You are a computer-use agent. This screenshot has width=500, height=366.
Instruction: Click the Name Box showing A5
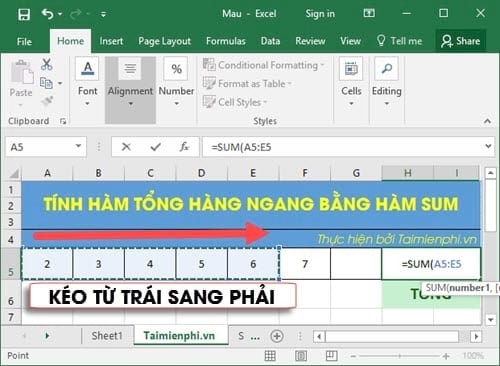pos(40,147)
